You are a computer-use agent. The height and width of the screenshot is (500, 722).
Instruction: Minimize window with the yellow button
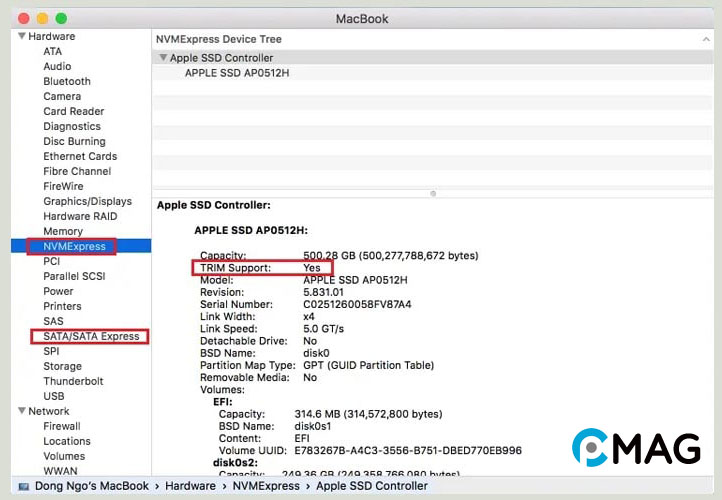click(x=42, y=18)
